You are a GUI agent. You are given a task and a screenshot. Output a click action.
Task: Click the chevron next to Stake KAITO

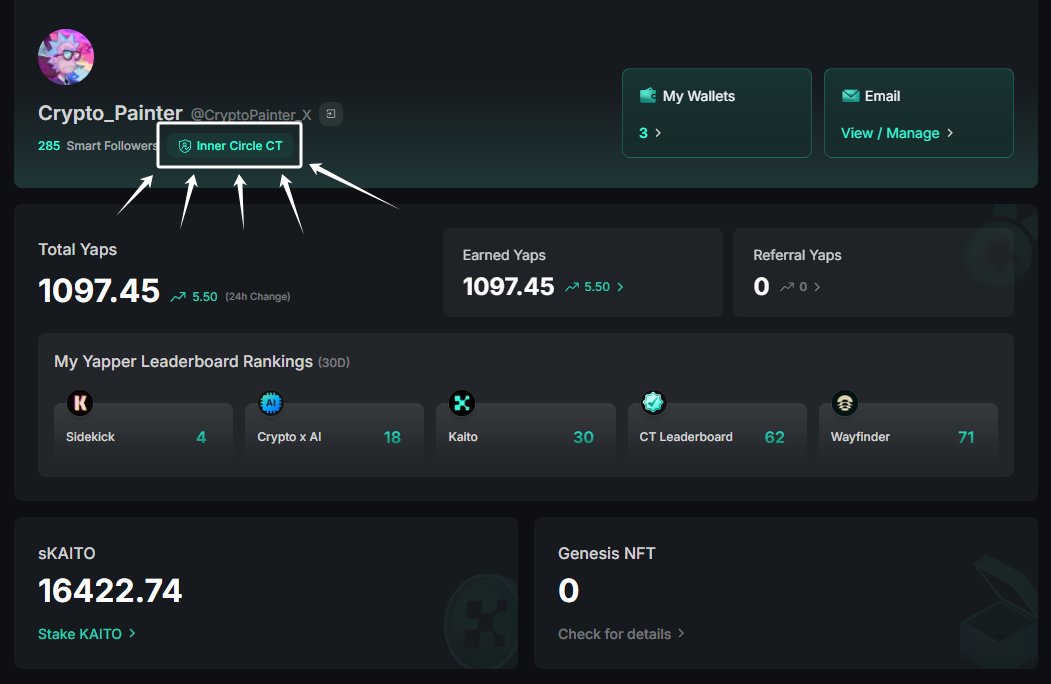(x=132, y=633)
